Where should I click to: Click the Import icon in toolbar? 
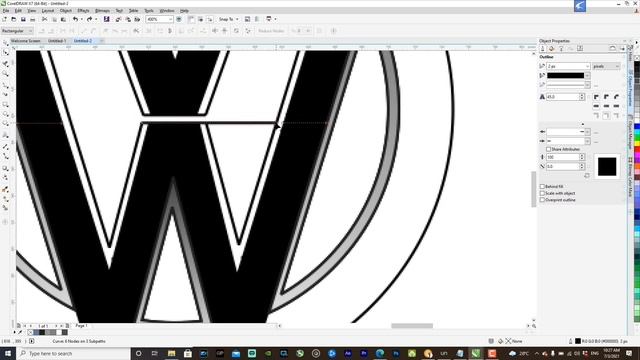coord(118,19)
